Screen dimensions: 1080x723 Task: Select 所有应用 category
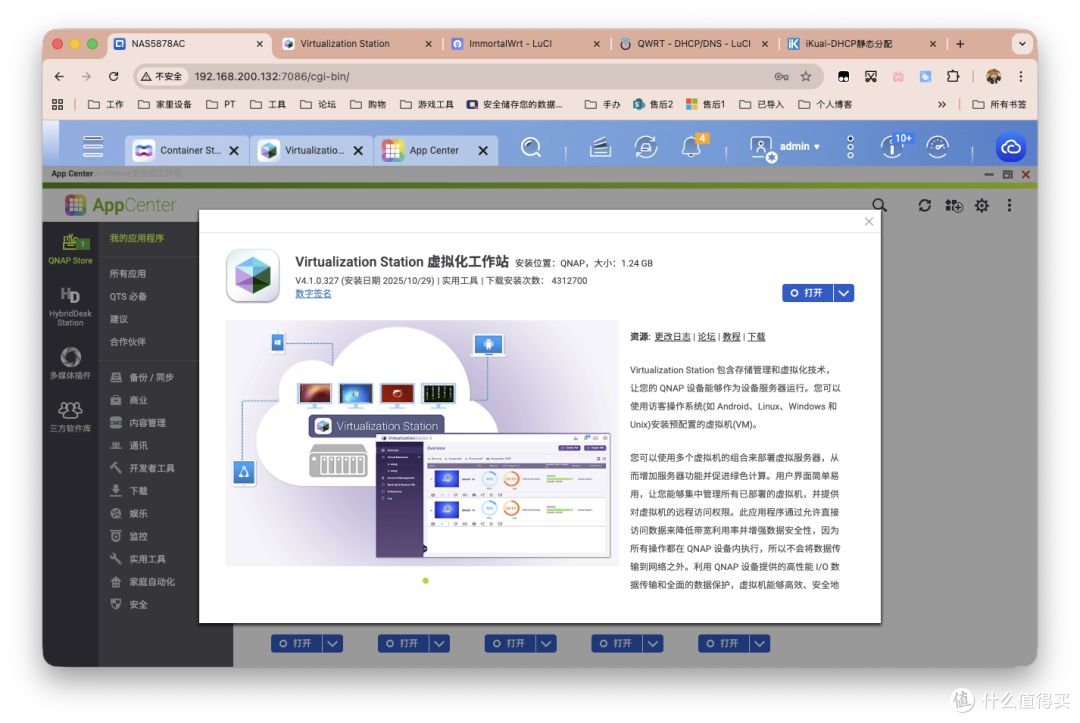[x=128, y=273]
